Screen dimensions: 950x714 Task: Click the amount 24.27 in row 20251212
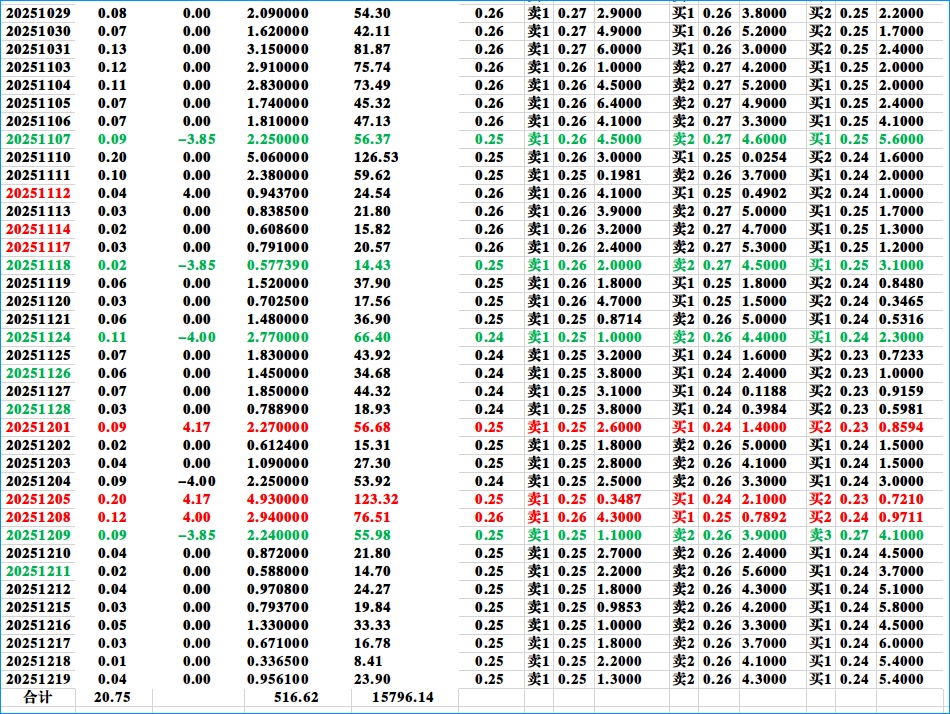click(x=372, y=590)
